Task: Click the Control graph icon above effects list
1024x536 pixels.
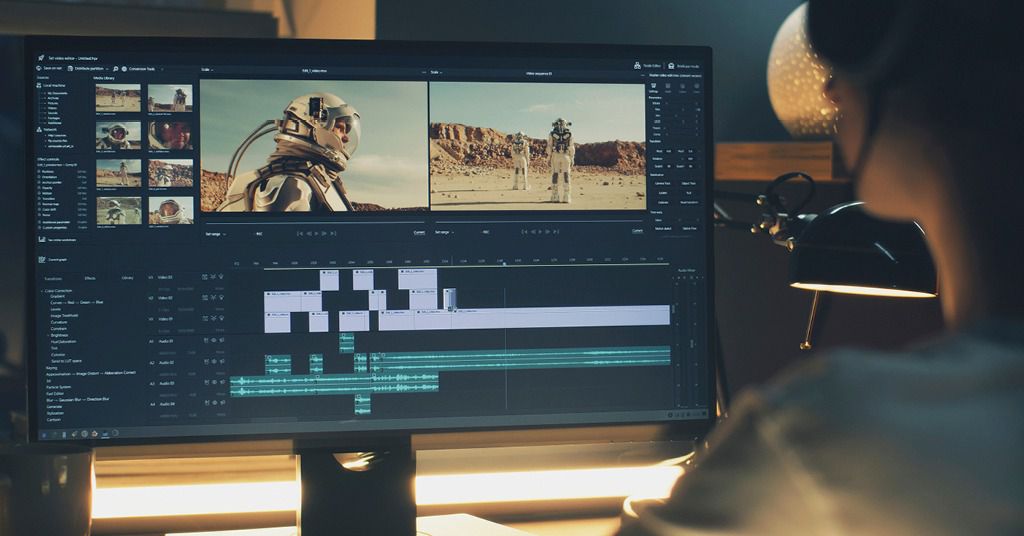Action: 42,259
